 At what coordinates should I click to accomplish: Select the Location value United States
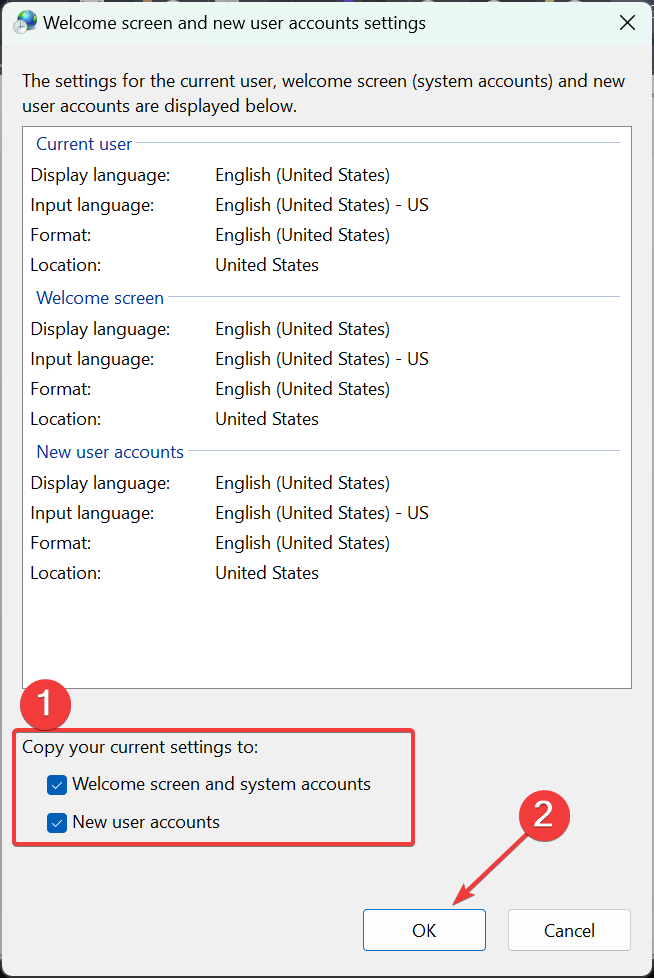pyautogui.click(x=266, y=265)
